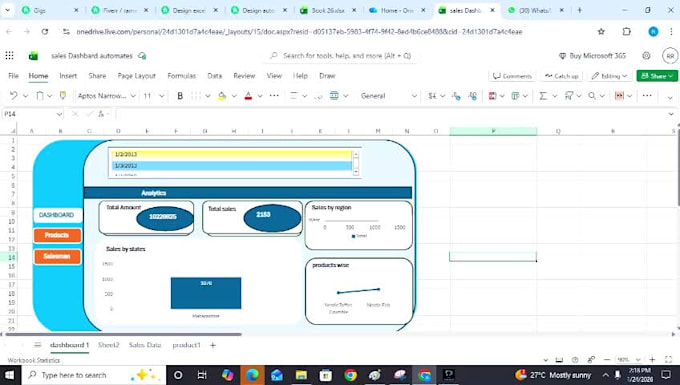
Task: Expand the Name Box dropdown arrow
Action: 59,114
